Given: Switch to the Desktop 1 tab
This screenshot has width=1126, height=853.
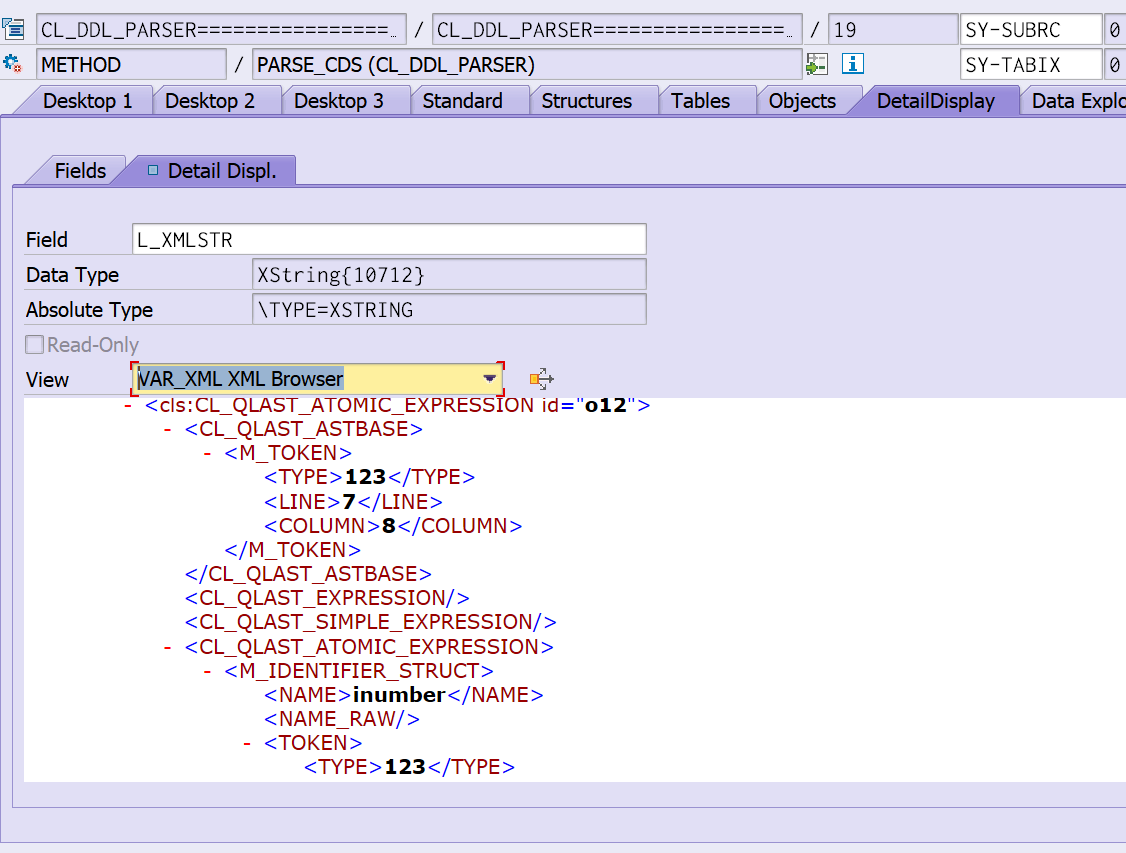Looking at the screenshot, I should coord(88,101).
